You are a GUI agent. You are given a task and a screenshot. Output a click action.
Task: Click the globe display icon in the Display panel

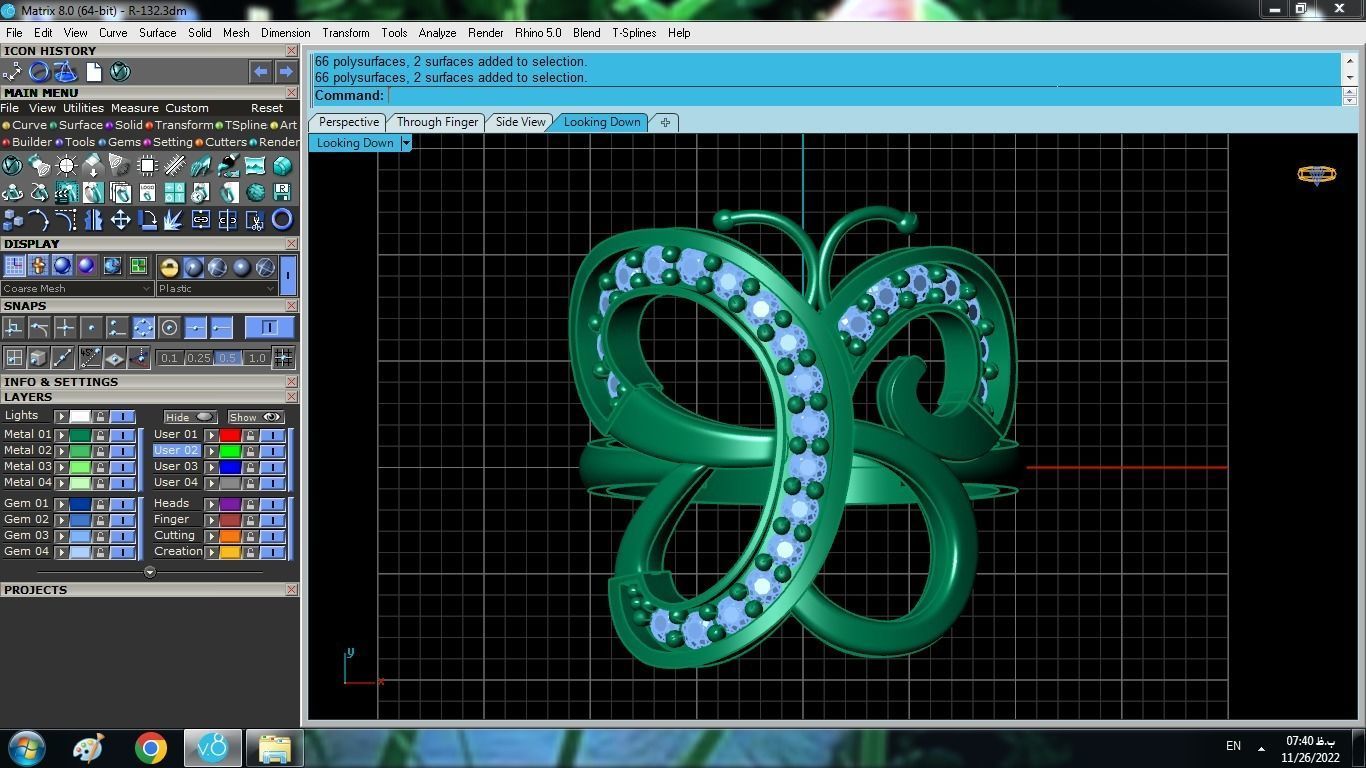pos(111,265)
